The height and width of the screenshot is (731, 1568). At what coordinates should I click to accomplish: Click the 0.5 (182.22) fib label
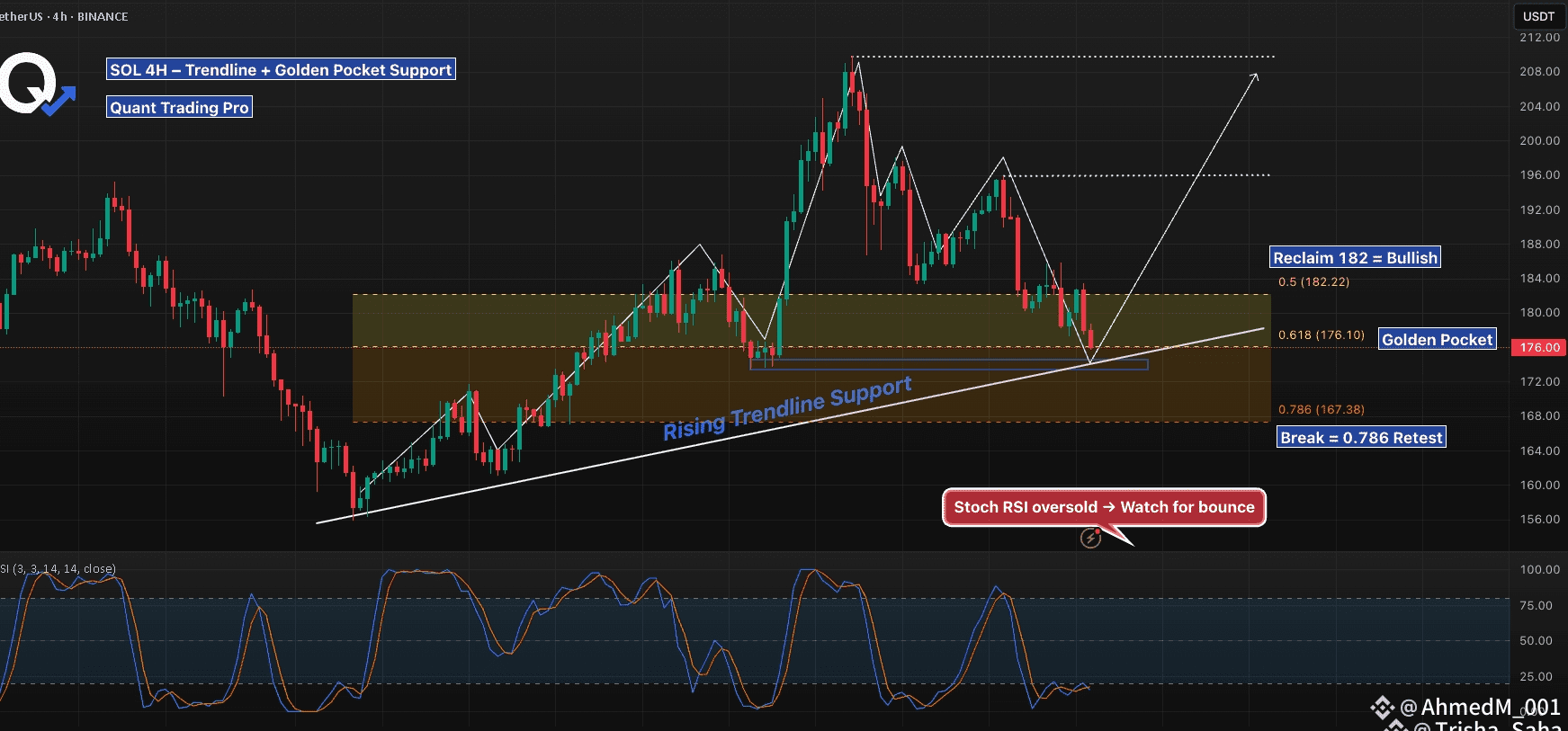coord(1313,281)
